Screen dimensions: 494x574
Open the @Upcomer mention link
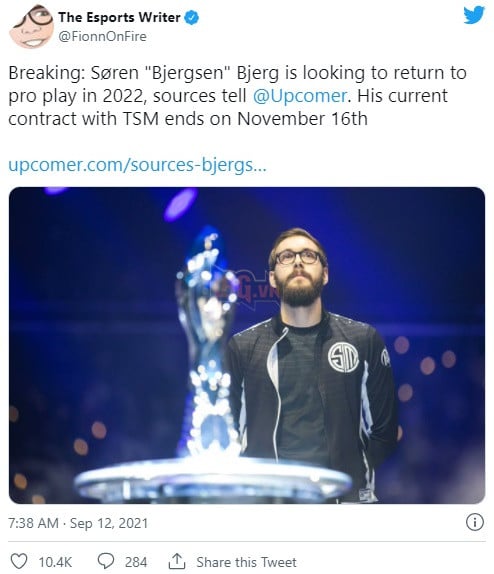point(300,96)
